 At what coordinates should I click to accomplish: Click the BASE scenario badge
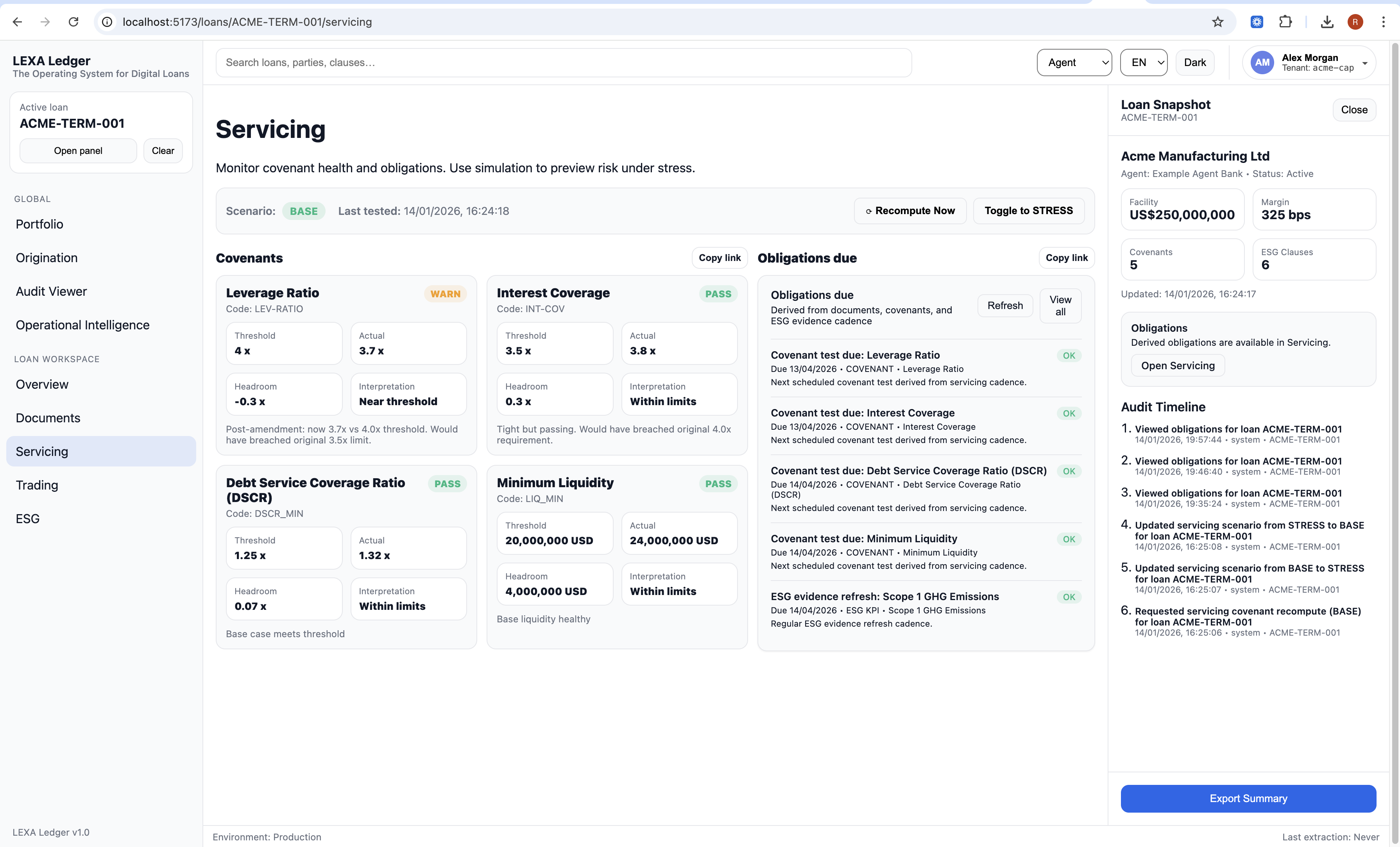(x=303, y=211)
